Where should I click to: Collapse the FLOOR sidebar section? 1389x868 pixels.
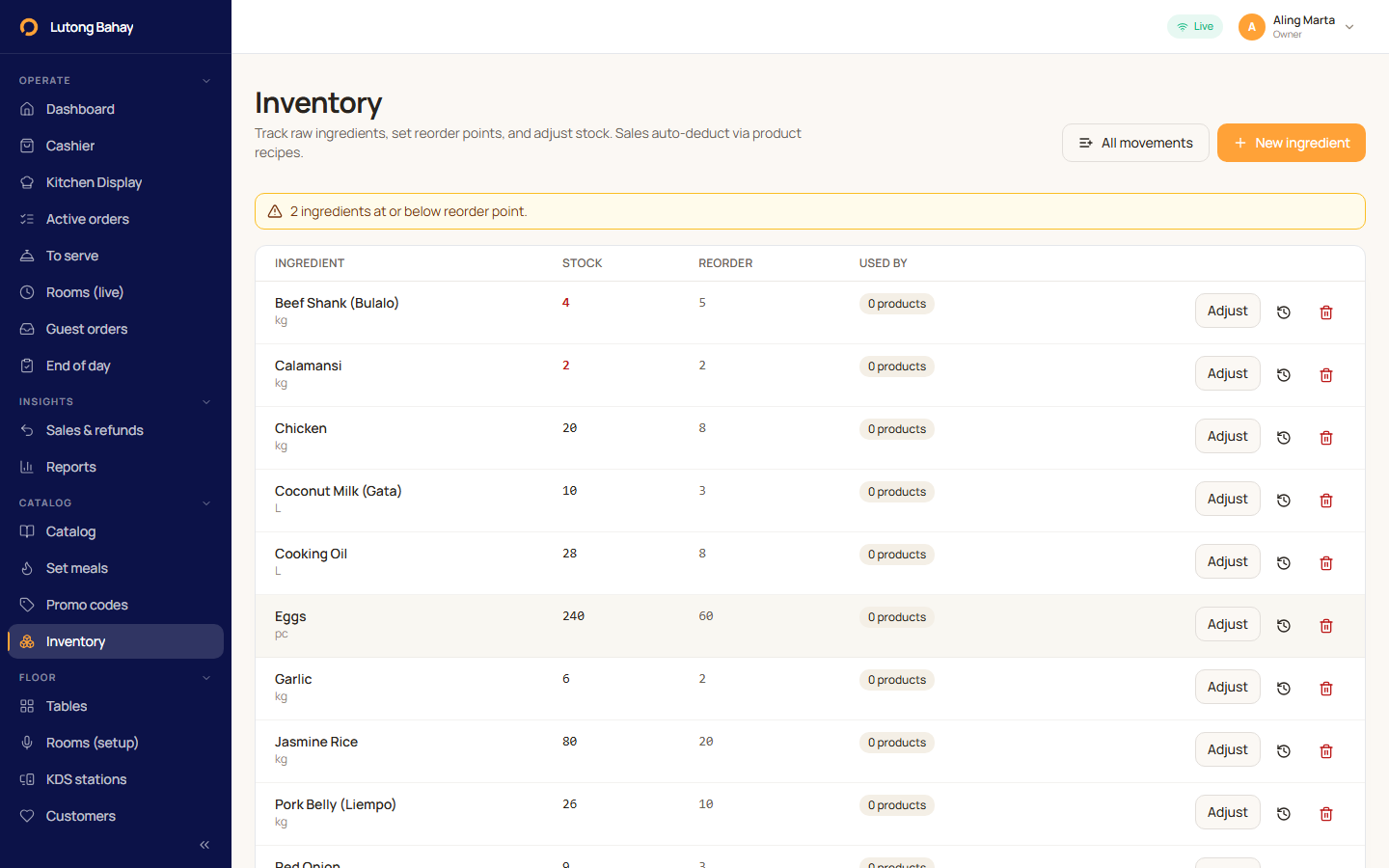point(206,678)
